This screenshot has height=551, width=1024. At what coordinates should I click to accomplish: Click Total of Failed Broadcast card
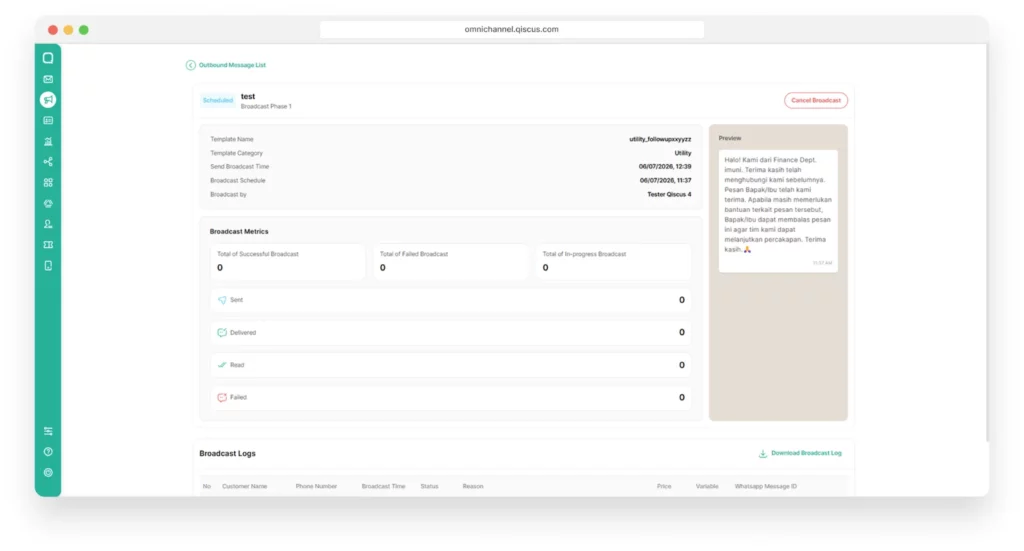tap(451, 262)
